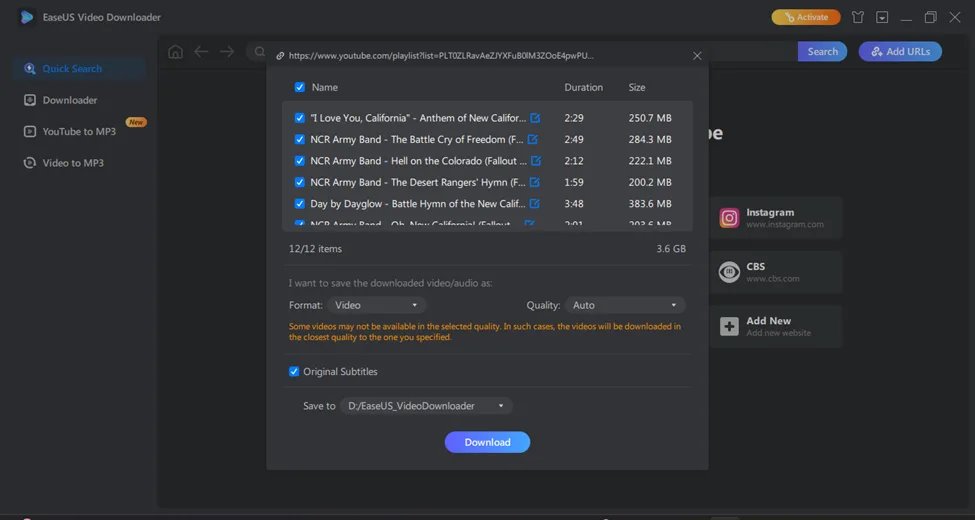The height and width of the screenshot is (520, 975).
Task: Click the Home icon in browser bar
Action: [x=175, y=52]
